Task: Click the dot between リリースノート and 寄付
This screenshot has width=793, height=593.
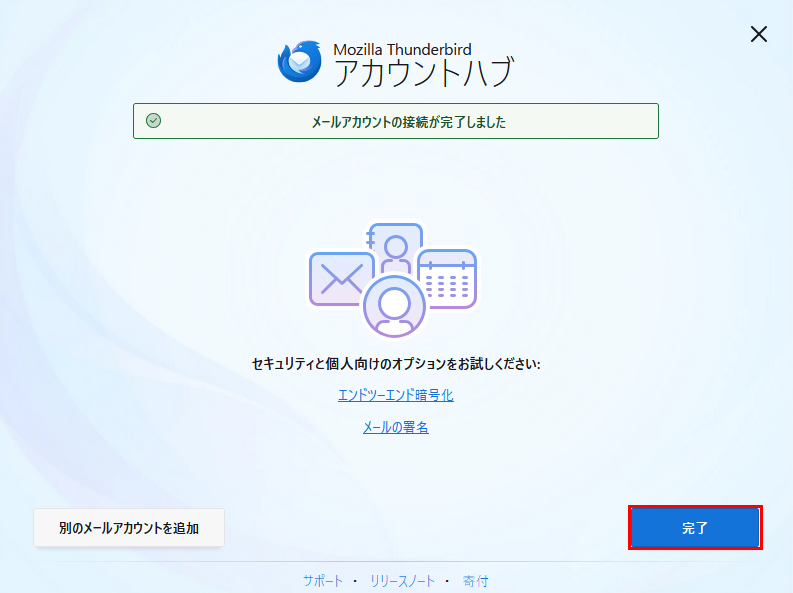Action: coord(447,581)
